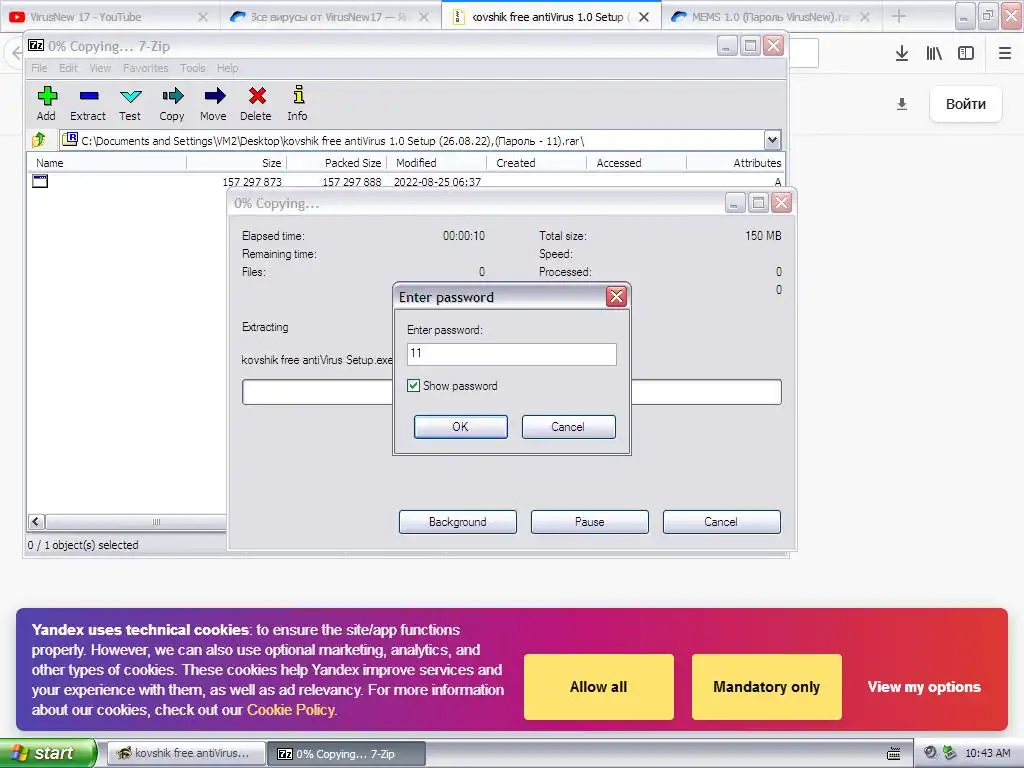Click the Add toolbar icon in 7-Zip
Screen dimensions: 1024x768
point(46,103)
